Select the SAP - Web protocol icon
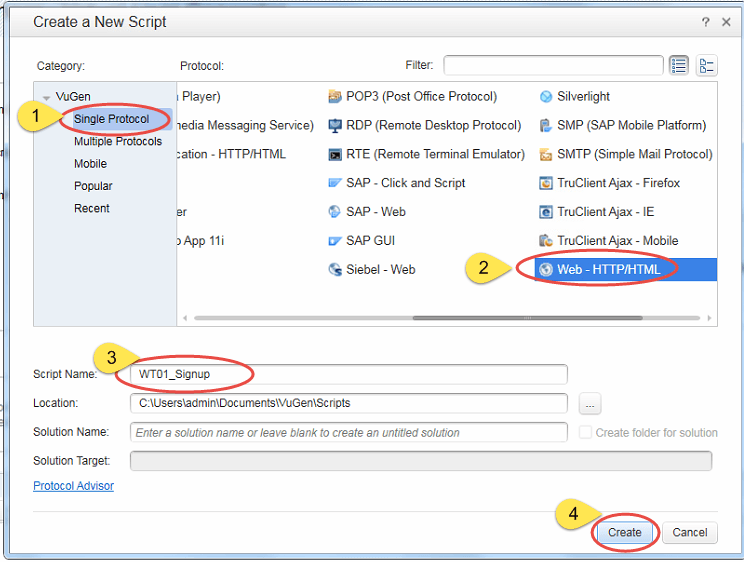 coord(336,212)
